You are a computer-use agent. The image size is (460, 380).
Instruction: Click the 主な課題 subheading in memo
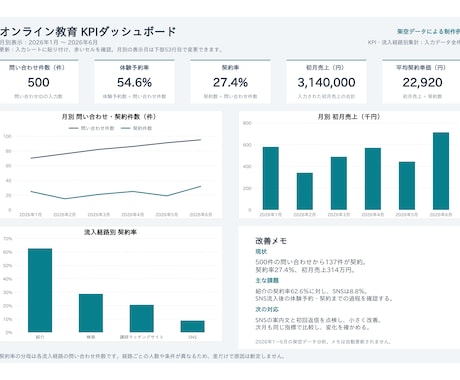[x=267, y=280]
